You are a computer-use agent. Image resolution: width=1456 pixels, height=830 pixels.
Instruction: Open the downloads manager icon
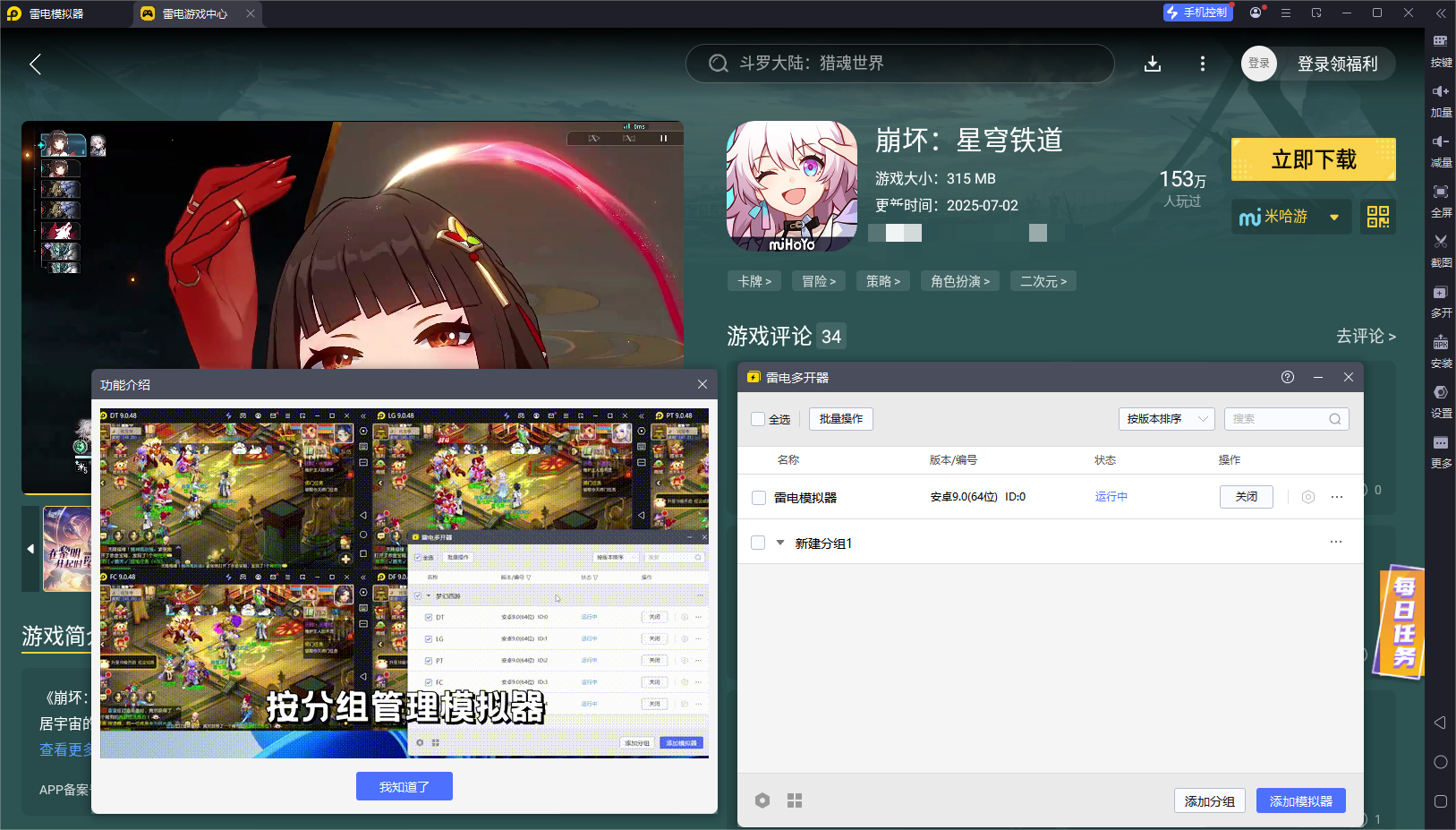coord(1153,64)
